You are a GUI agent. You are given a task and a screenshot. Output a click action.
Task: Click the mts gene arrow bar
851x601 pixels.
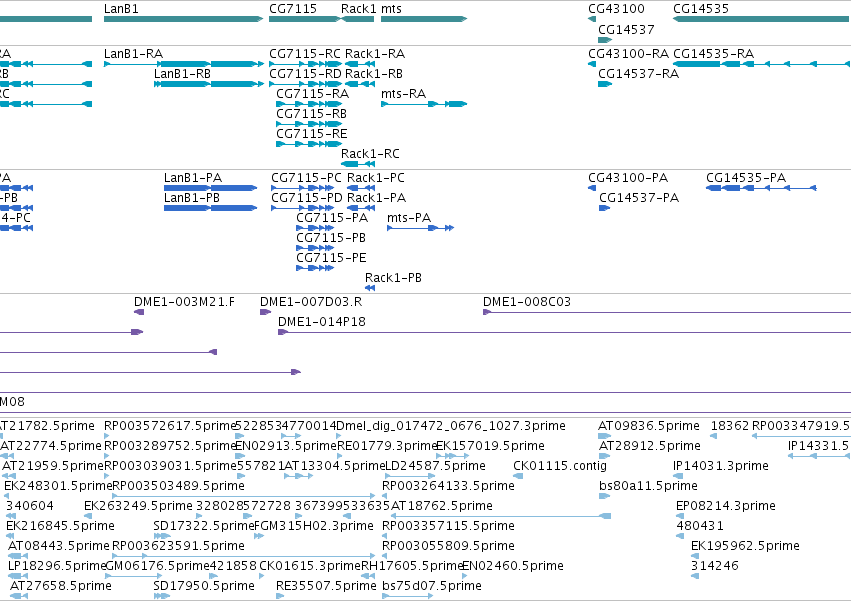click(424, 19)
